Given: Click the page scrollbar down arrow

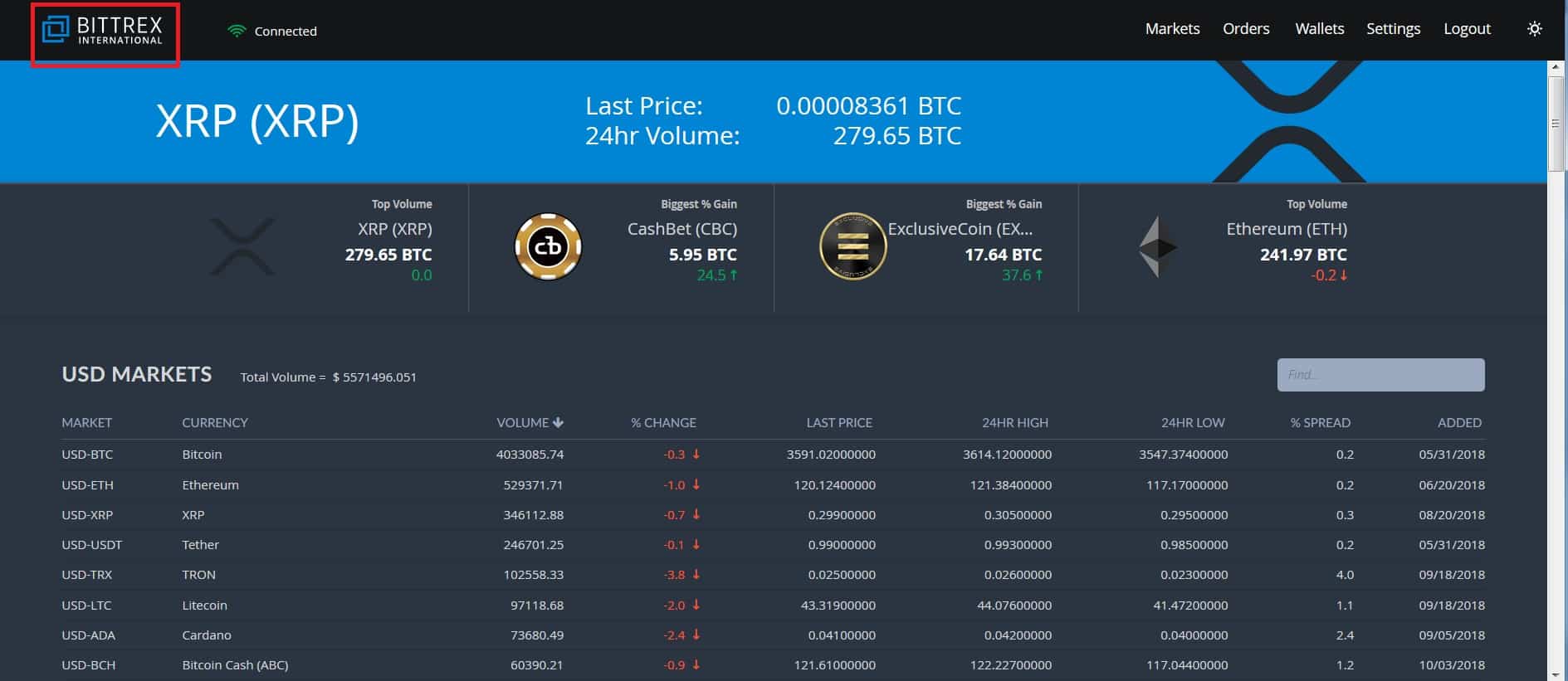Looking at the screenshot, I should pyautogui.click(x=1556, y=674).
